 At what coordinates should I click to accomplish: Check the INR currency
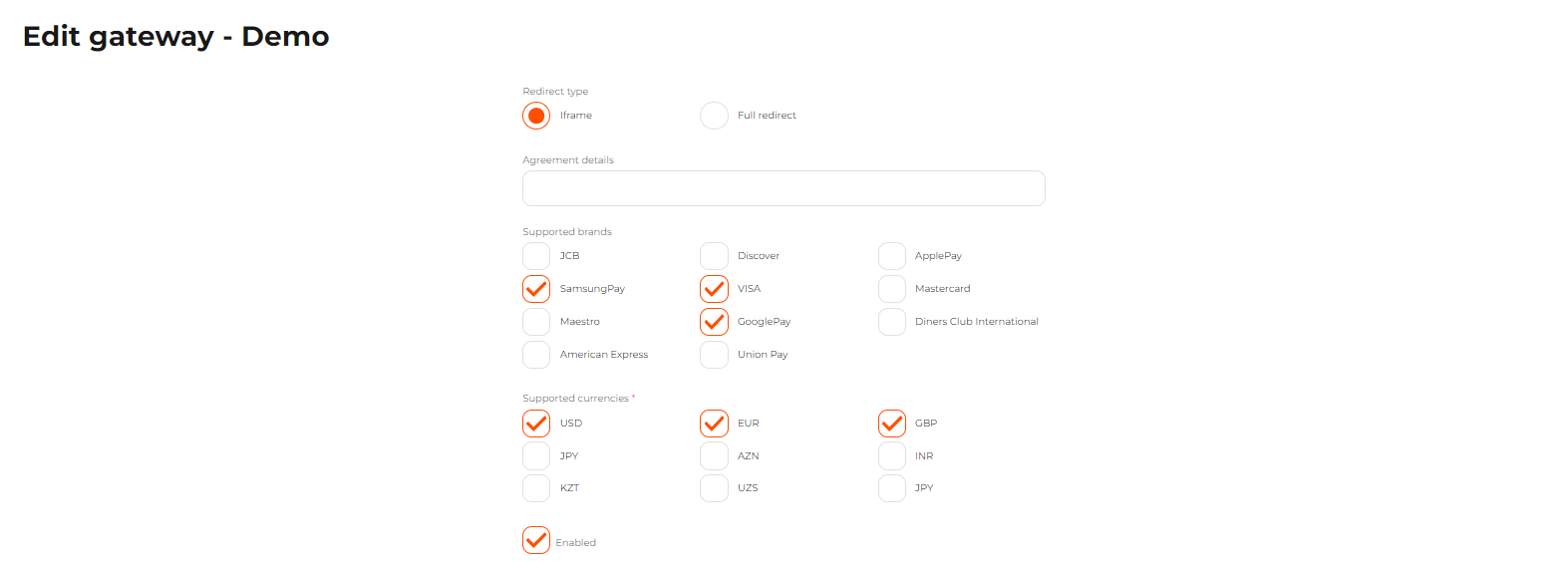[x=892, y=456]
